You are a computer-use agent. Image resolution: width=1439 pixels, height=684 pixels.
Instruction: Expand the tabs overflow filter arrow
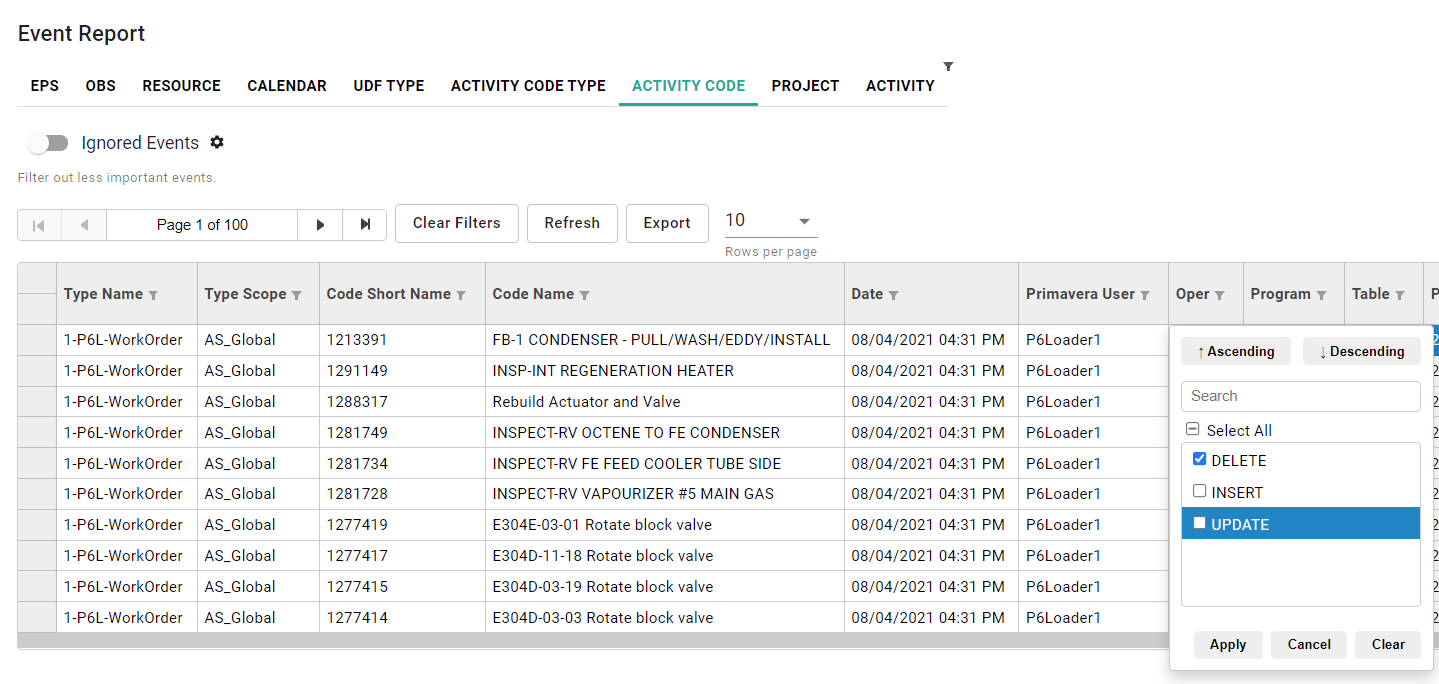948,67
